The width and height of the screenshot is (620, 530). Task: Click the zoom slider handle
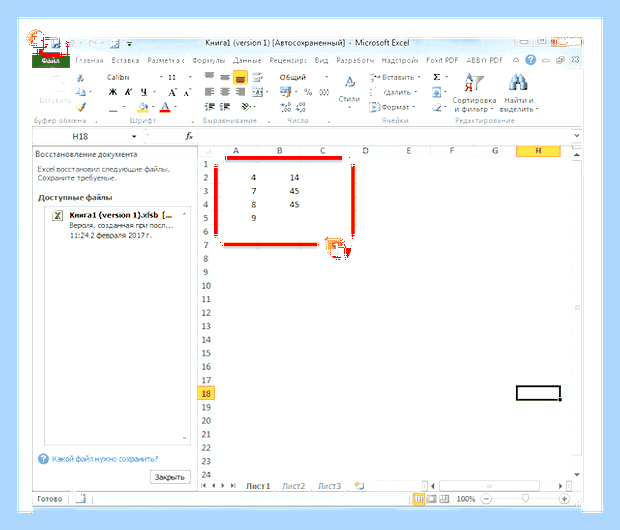(525, 498)
